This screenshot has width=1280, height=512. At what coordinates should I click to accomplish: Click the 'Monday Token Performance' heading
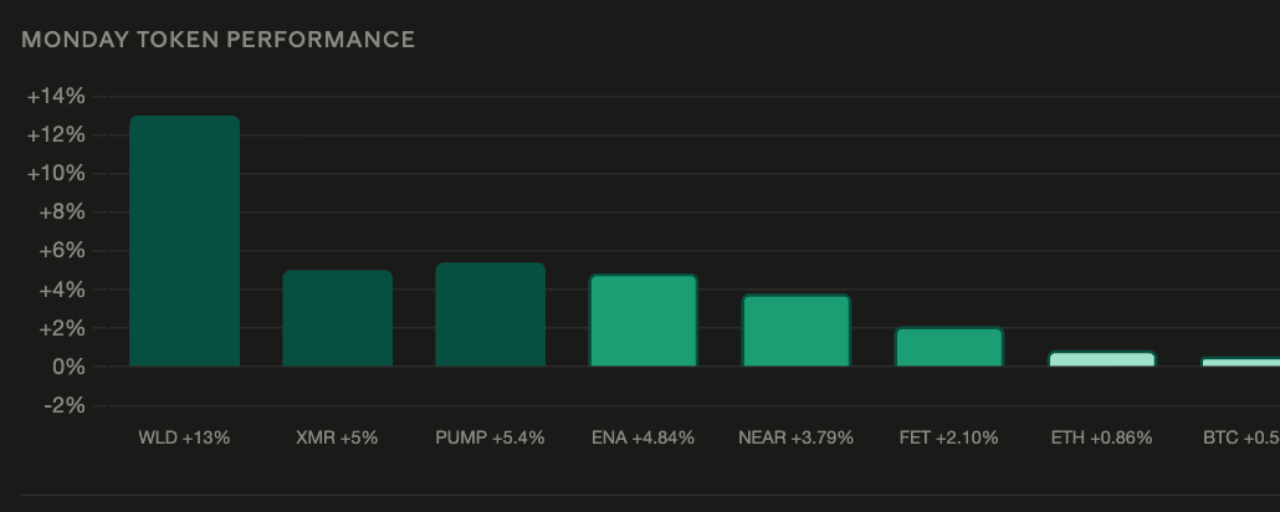click(218, 40)
